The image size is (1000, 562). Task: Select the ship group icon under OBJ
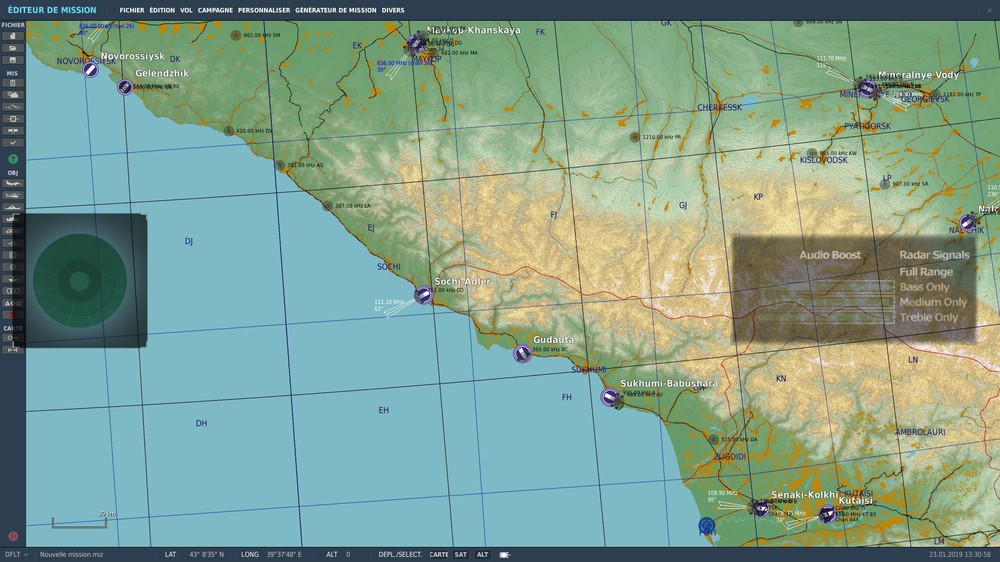[12, 207]
